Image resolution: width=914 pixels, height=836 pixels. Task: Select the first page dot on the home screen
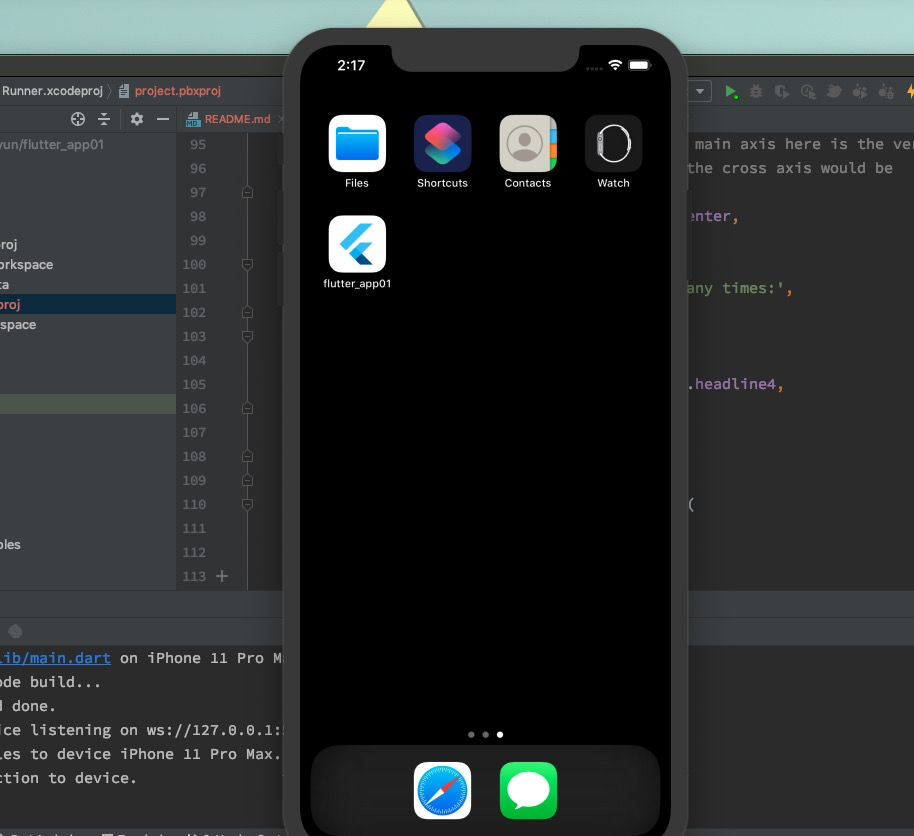(471, 735)
